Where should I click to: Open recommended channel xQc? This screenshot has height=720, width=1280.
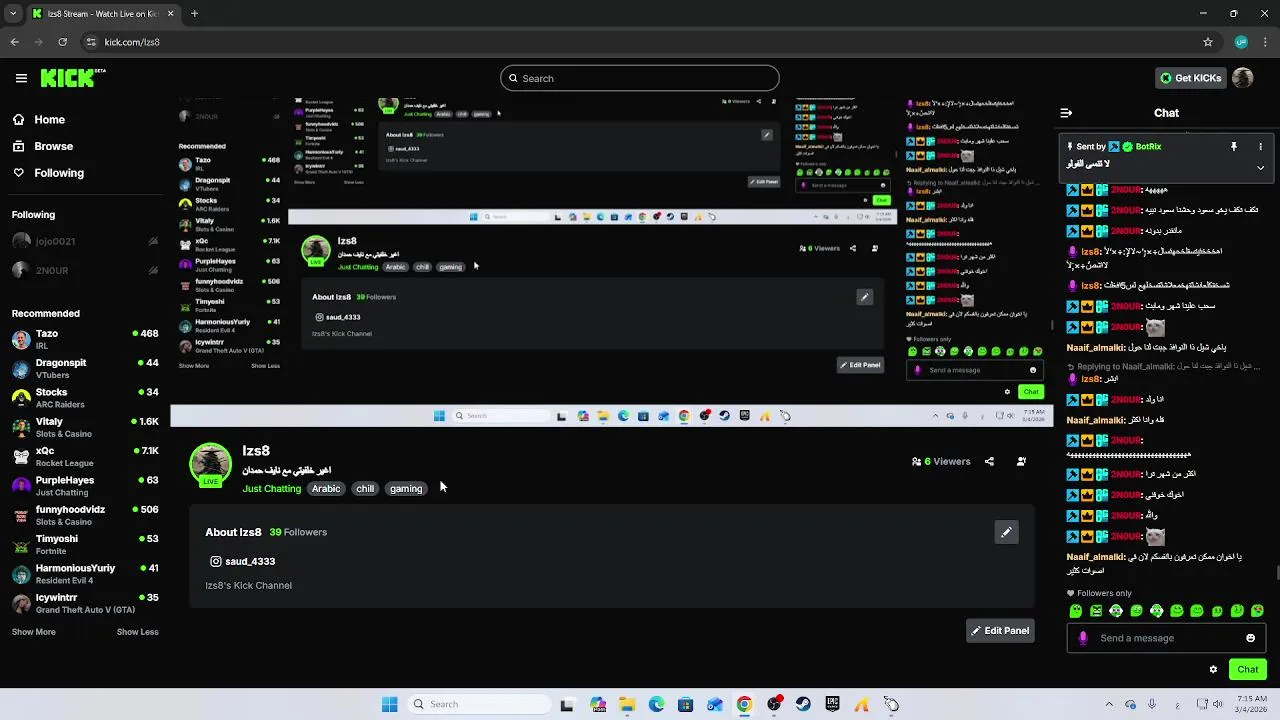pyautogui.click(x=85, y=456)
